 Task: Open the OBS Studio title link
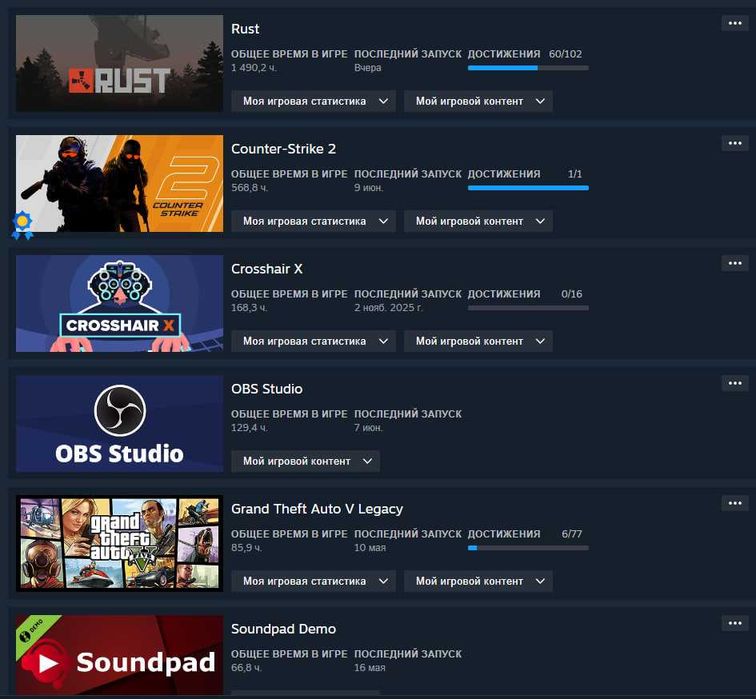(267, 389)
